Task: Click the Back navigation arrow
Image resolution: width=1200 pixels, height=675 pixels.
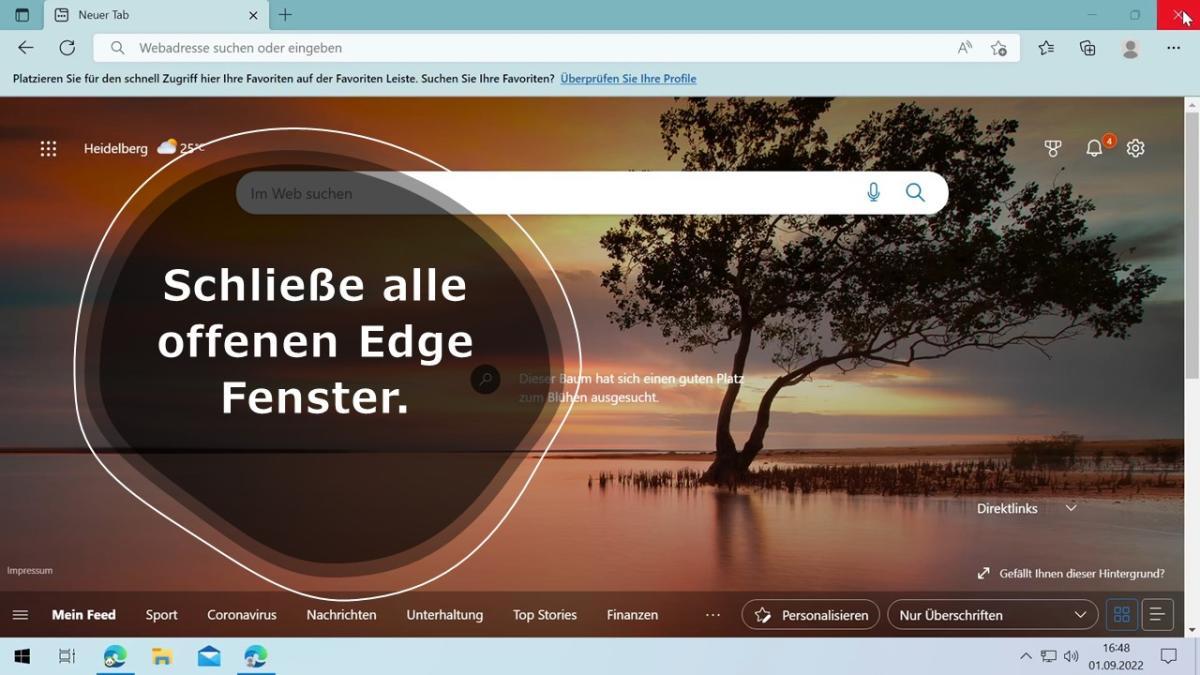Action: click(x=26, y=48)
